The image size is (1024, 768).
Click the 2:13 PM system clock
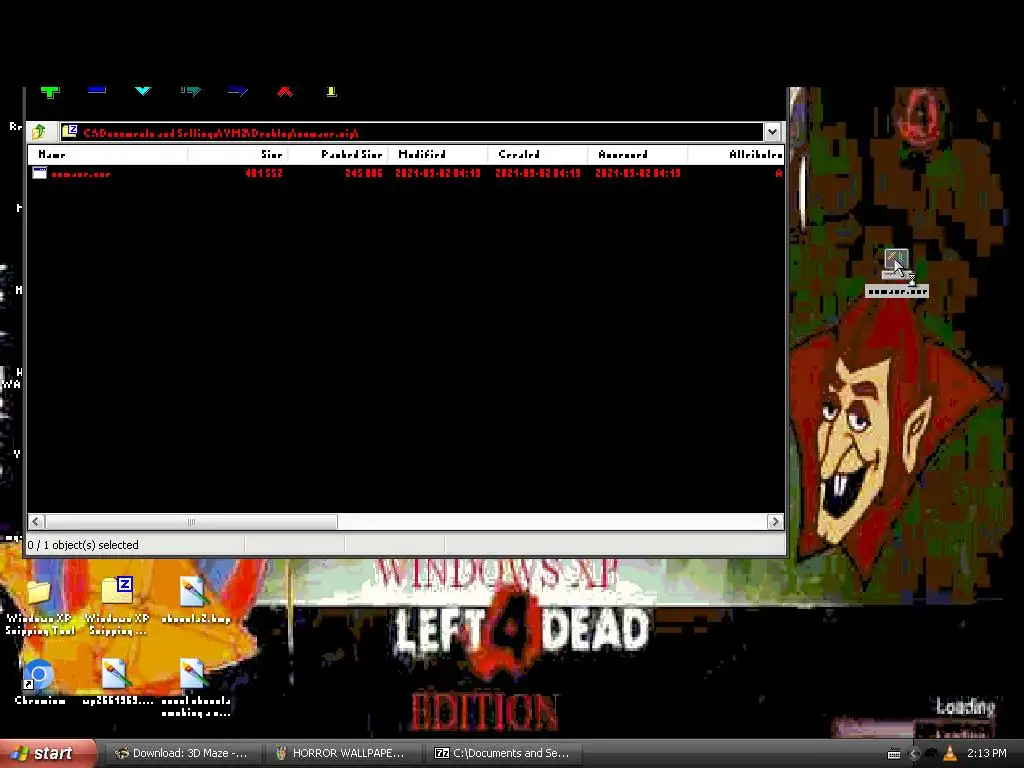[986, 754]
